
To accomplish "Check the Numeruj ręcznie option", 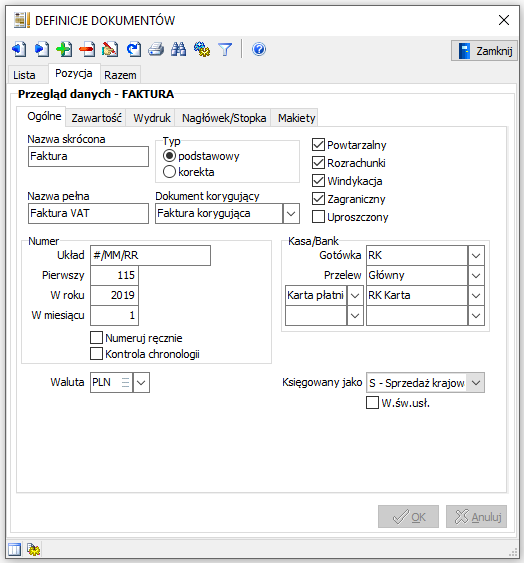I will [x=96, y=338].
